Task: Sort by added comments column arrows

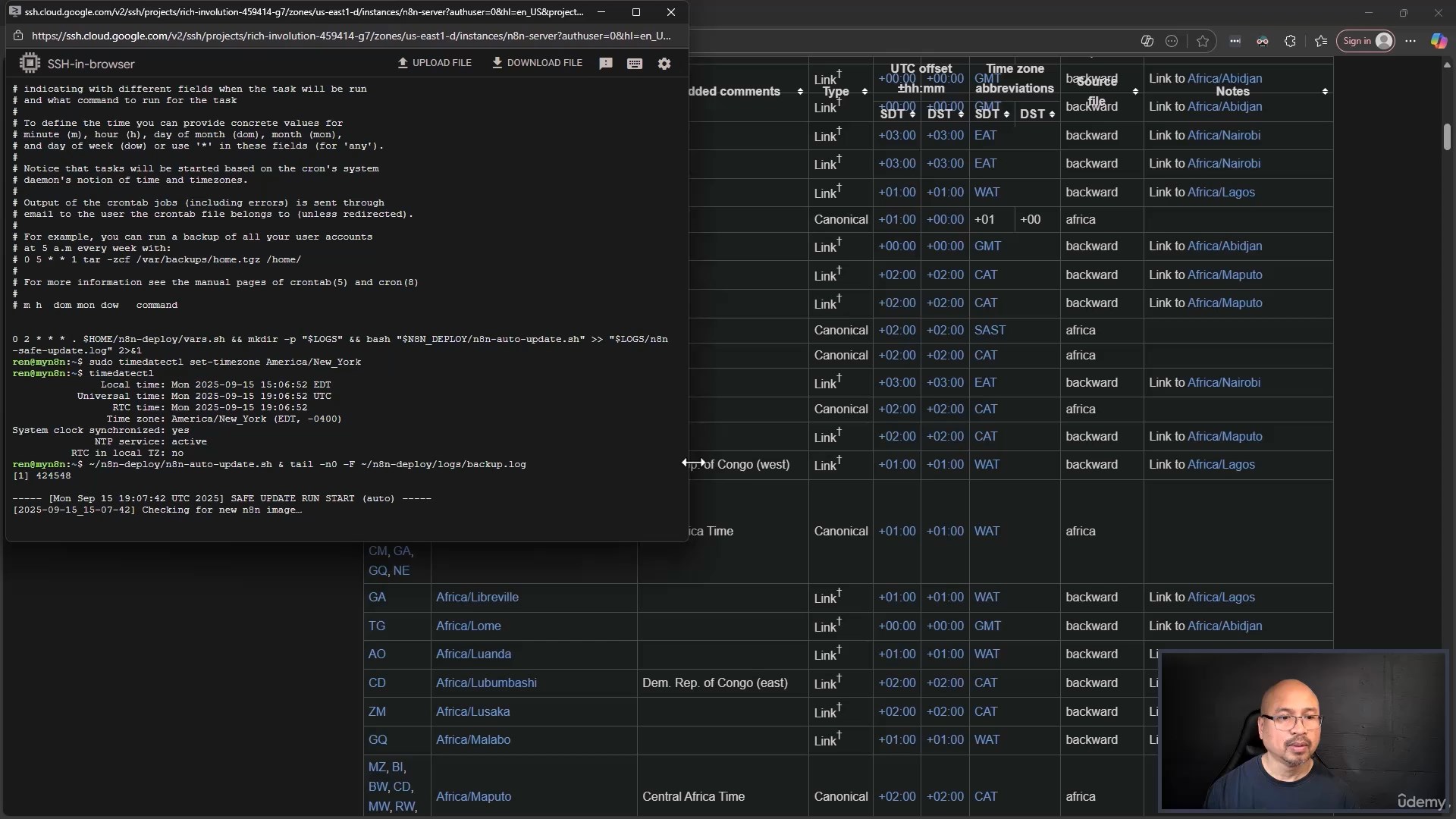Action: click(800, 92)
